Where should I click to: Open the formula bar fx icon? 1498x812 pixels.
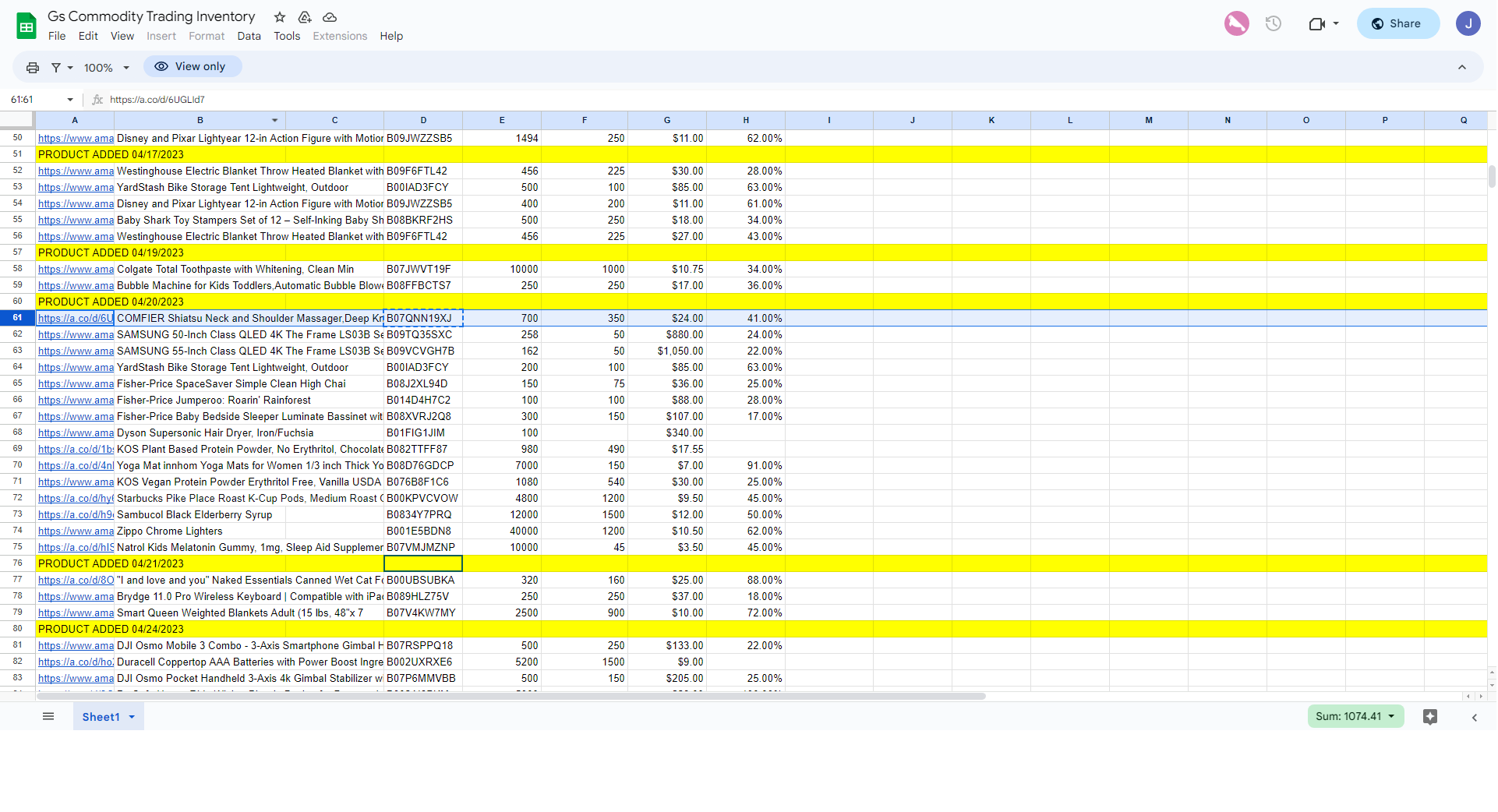click(x=97, y=100)
